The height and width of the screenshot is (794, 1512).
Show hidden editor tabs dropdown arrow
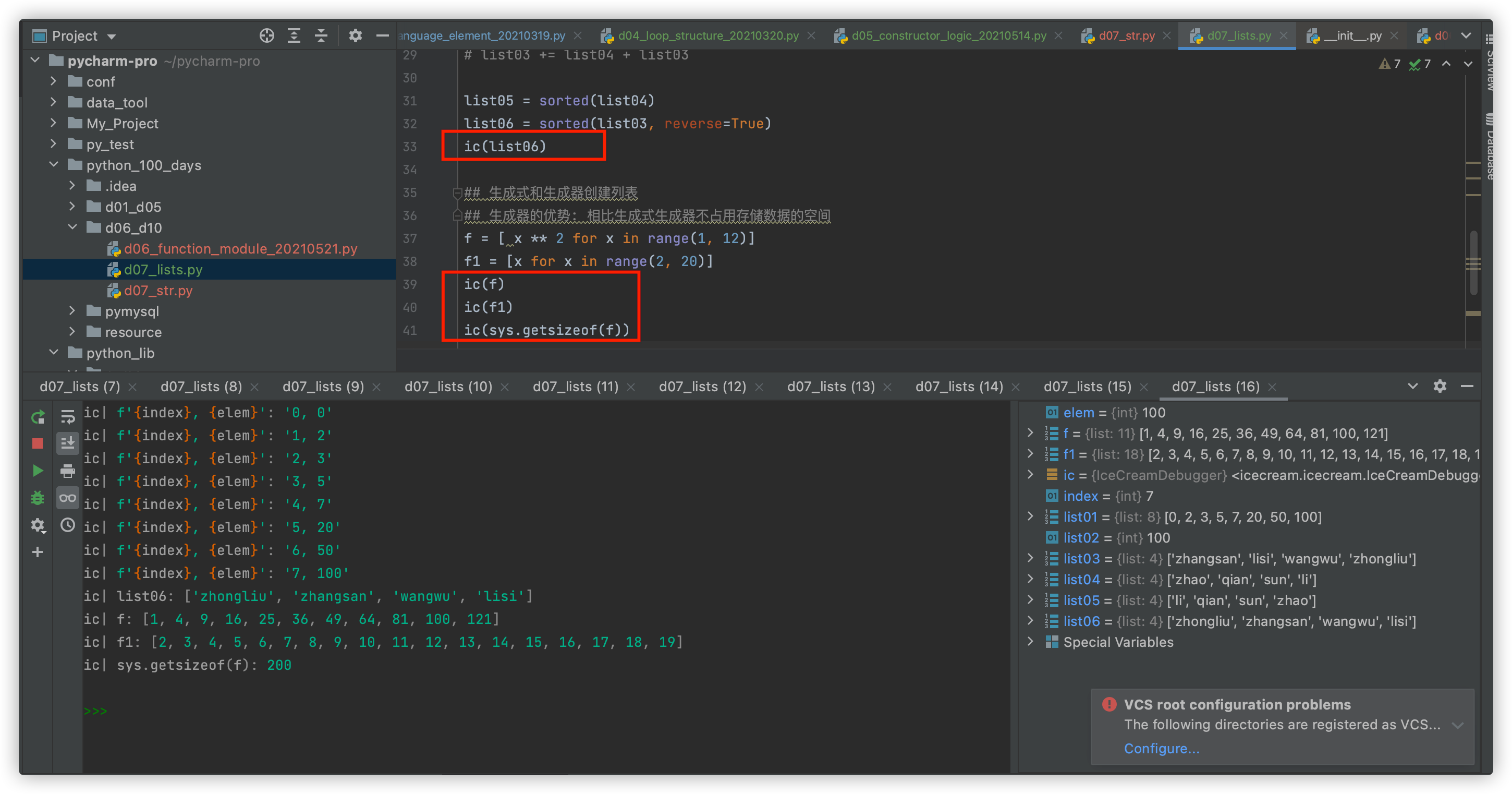point(1466,35)
